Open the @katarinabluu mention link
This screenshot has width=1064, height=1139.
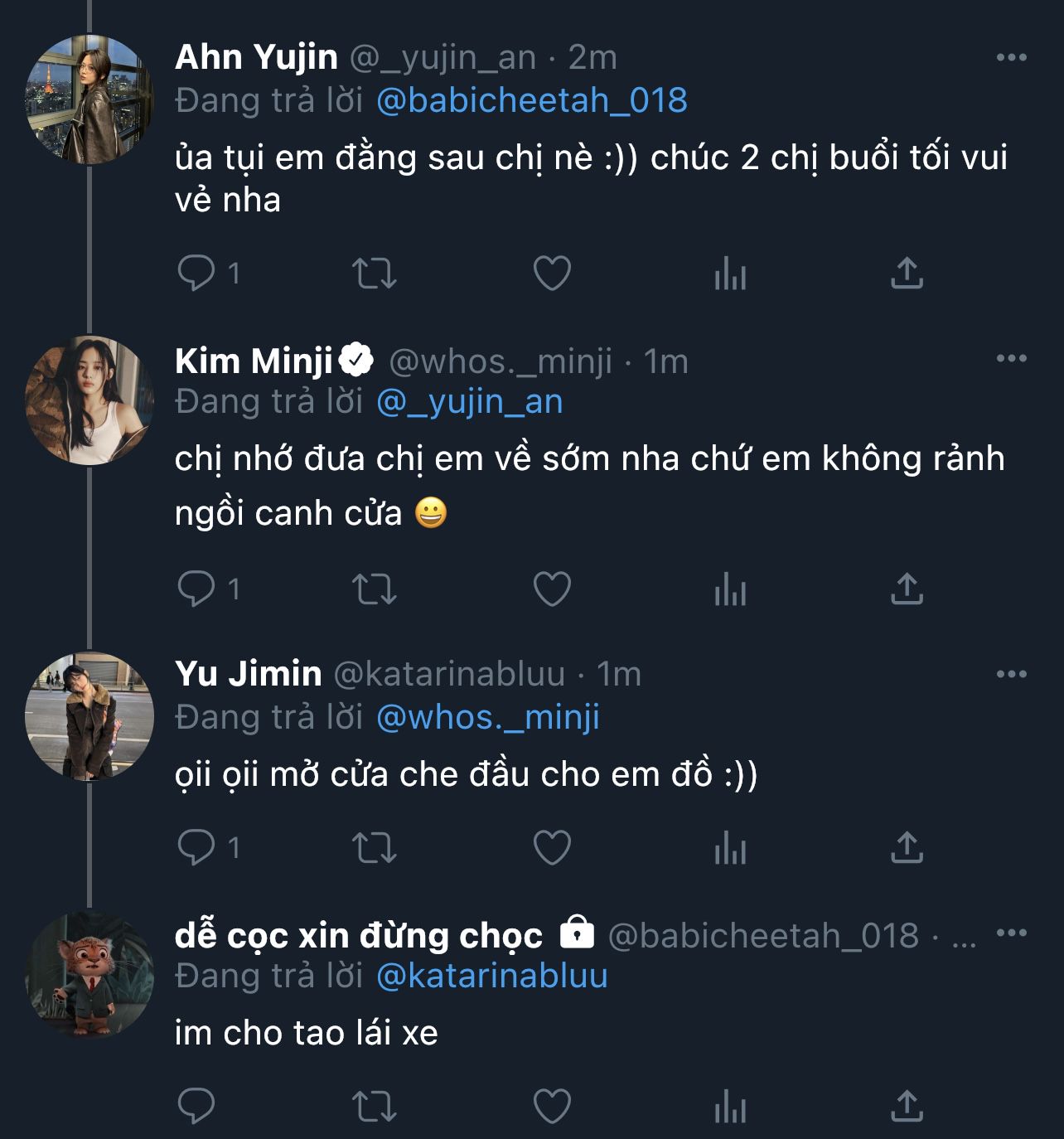[x=491, y=976]
